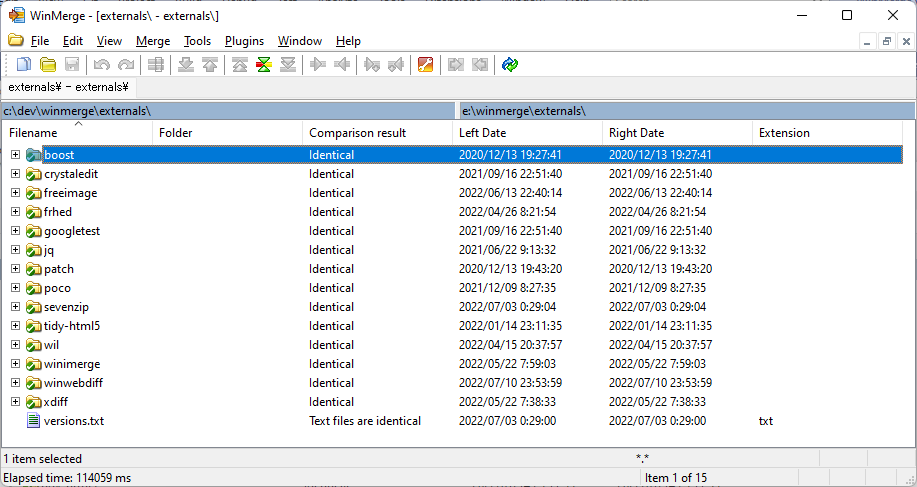Expand the freeimage folder node
This screenshot has width=917, height=487.
(16, 193)
